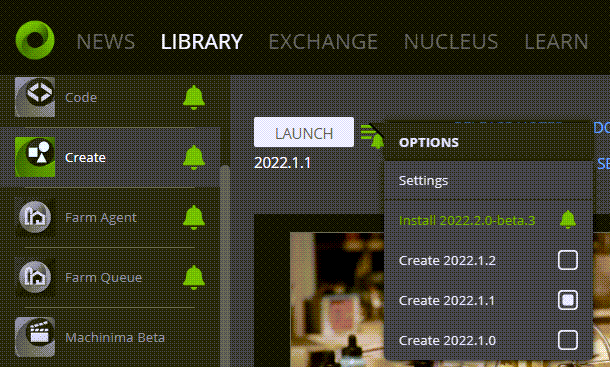
Task: Click the green Omniverse logo icon
Action: (x=35, y=40)
